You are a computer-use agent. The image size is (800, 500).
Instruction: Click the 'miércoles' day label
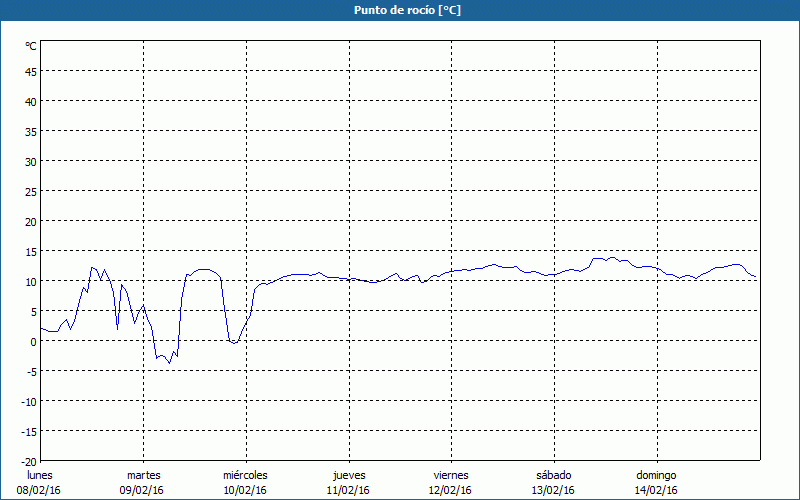pyautogui.click(x=245, y=475)
